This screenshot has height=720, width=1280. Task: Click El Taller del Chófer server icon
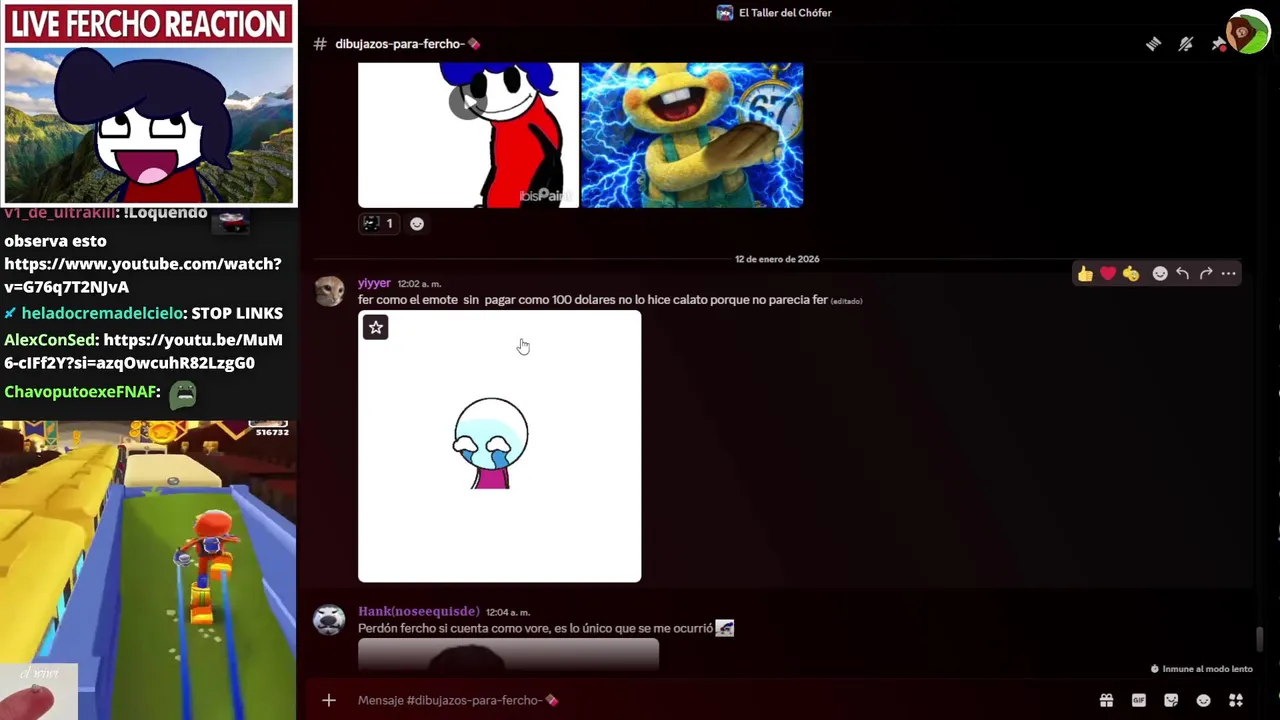[725, 13]
